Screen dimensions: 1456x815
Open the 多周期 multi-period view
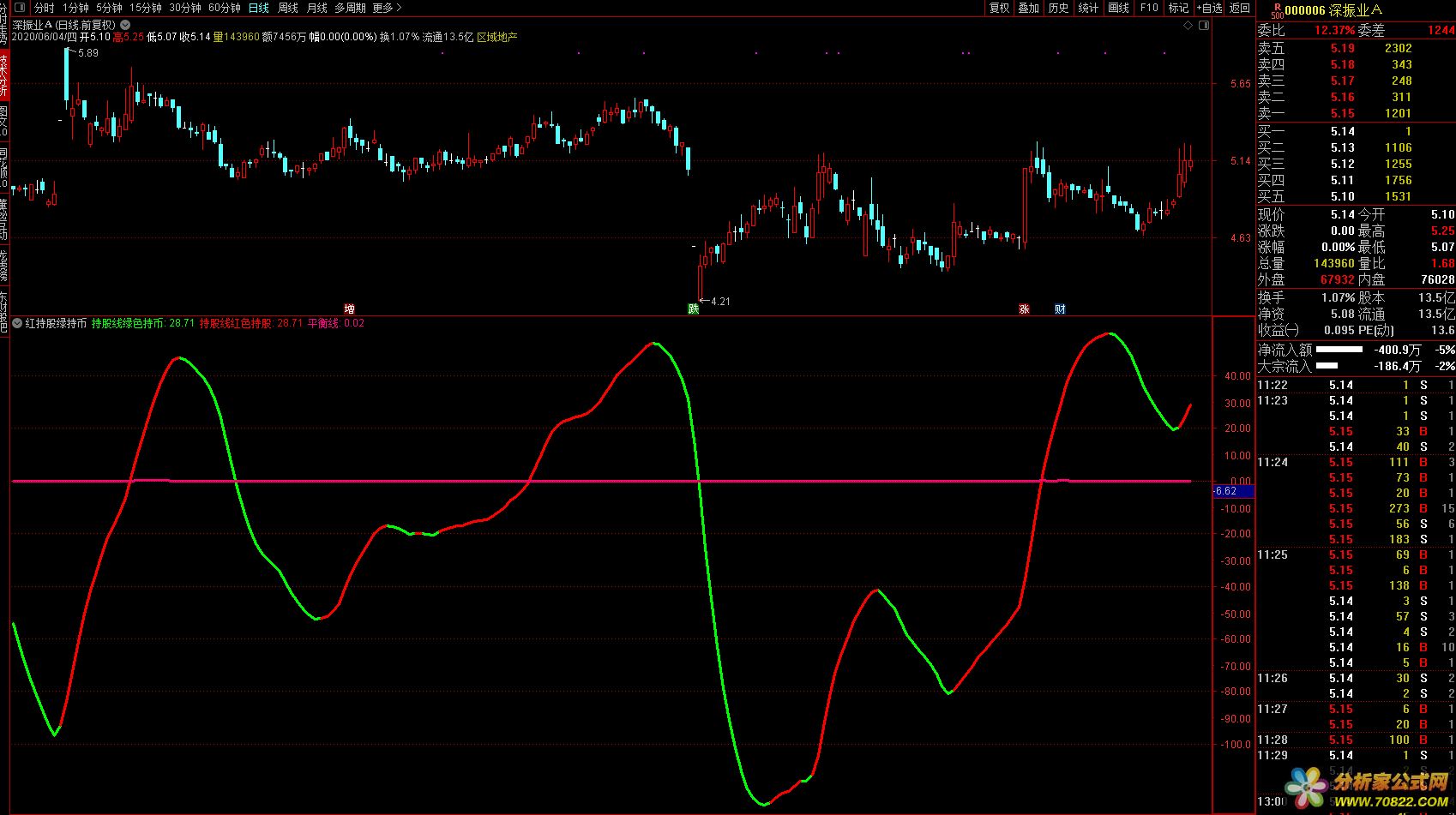click(x=350, y=8)
